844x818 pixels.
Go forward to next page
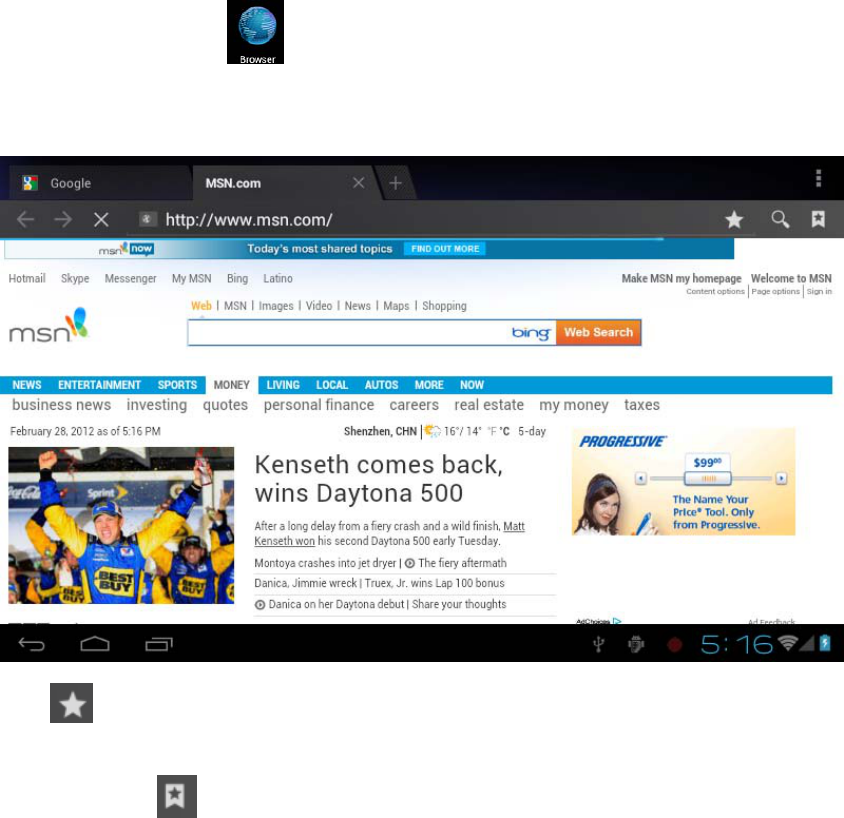click(x=63, y=219)
